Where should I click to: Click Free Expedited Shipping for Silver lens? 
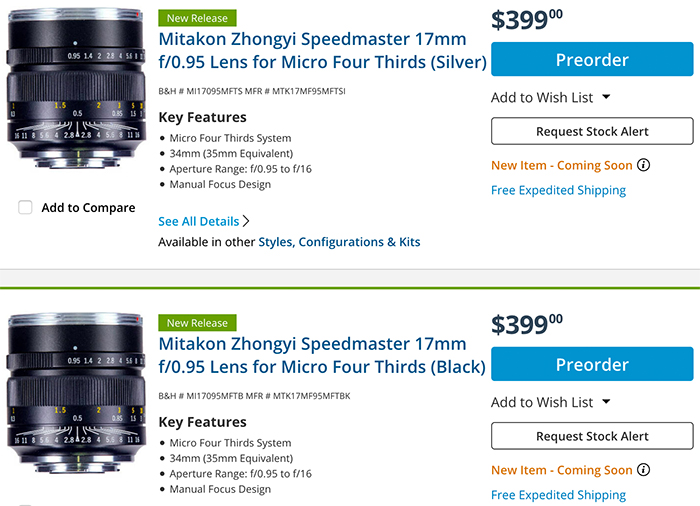pyautogui.click(x=558, y=190)
